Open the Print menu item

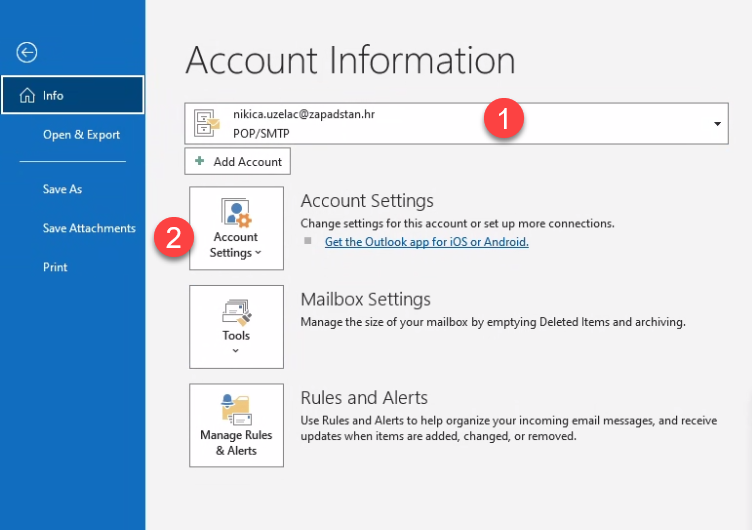55,267
